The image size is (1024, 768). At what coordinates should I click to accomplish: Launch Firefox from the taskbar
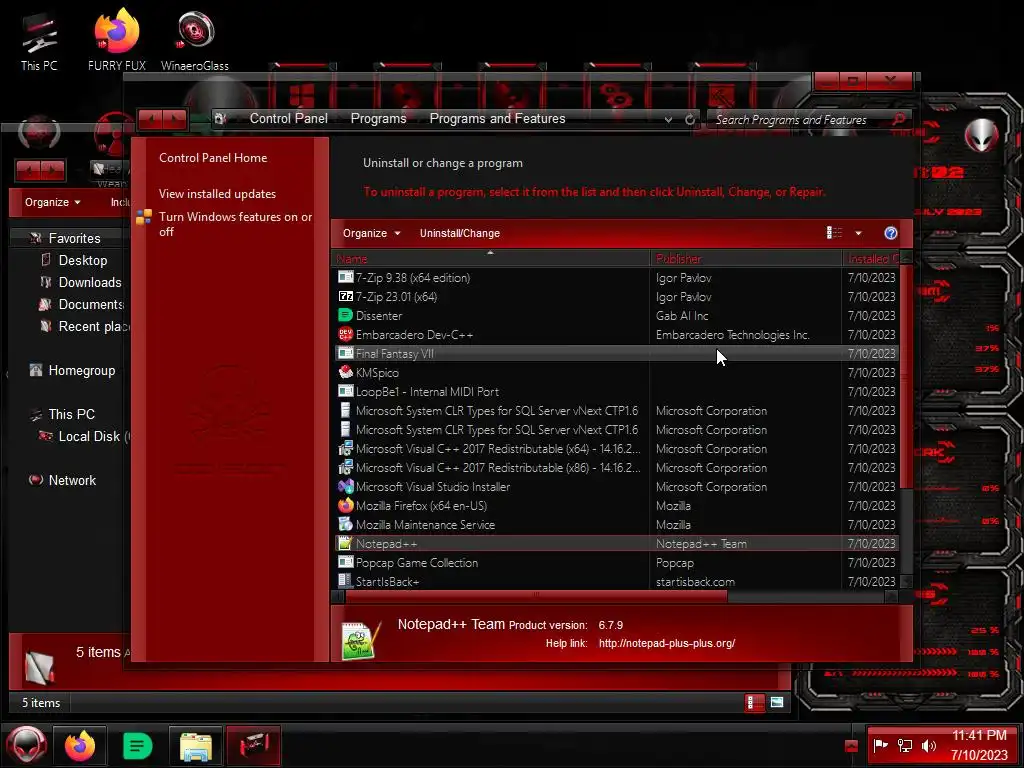(x=80, y=745)
